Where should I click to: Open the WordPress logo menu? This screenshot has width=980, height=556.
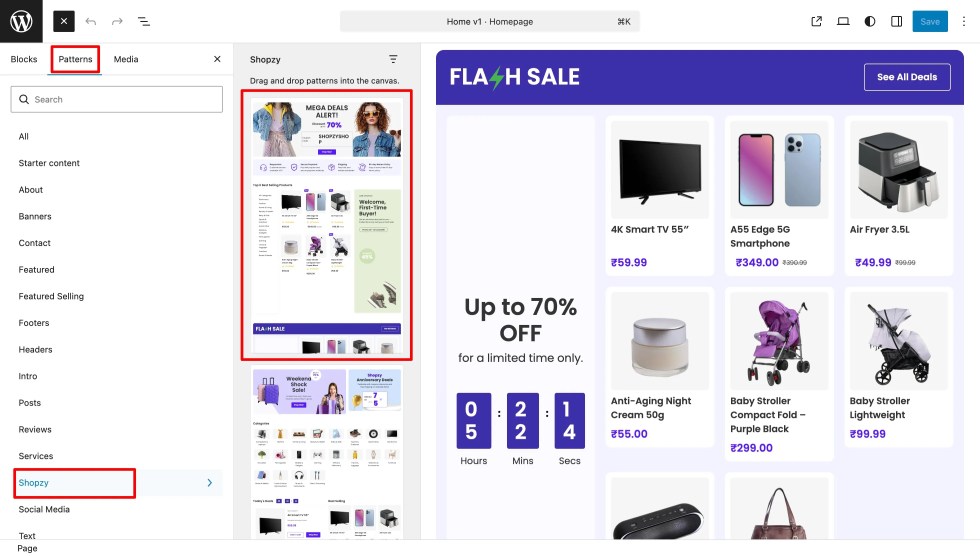(x=21, y=21)
